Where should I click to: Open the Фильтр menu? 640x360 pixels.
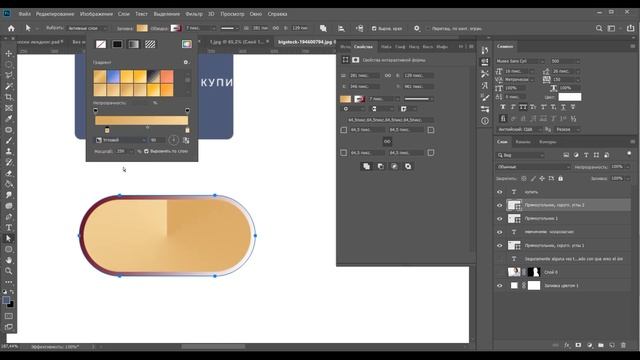pos(193,14)
